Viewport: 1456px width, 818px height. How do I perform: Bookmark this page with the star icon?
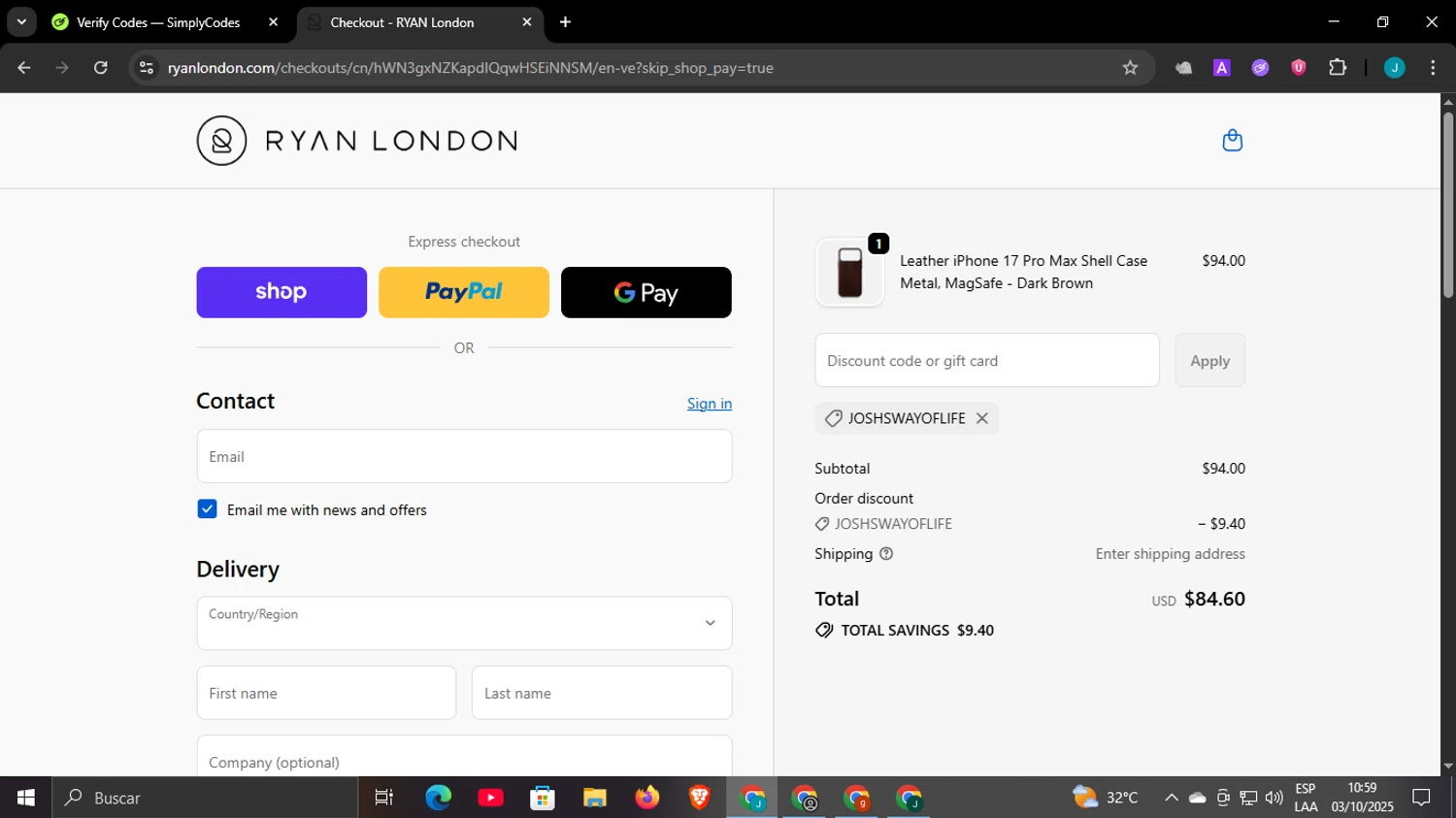[x=1130, y=68]
